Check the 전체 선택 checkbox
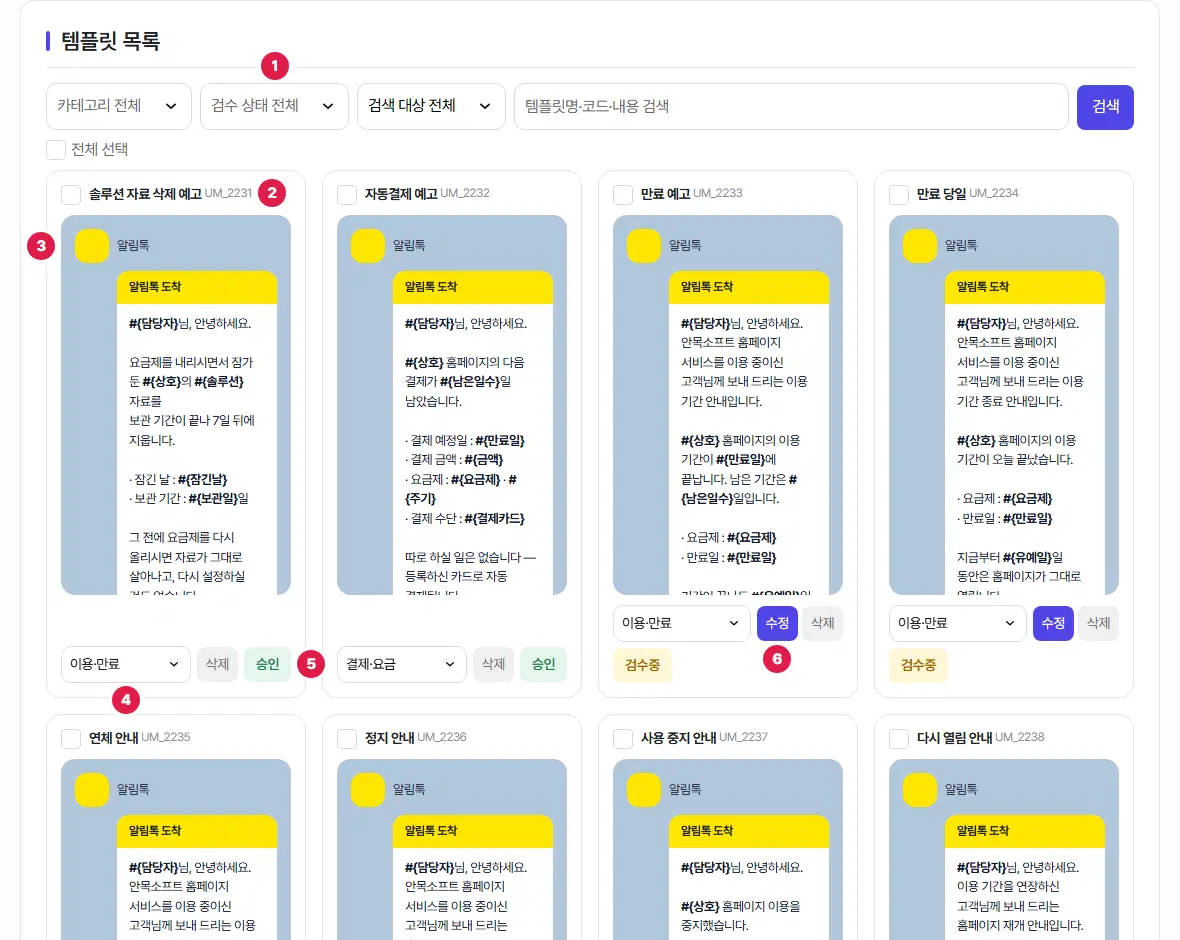The image size is (1180, 940). click(x=56, y=149)
